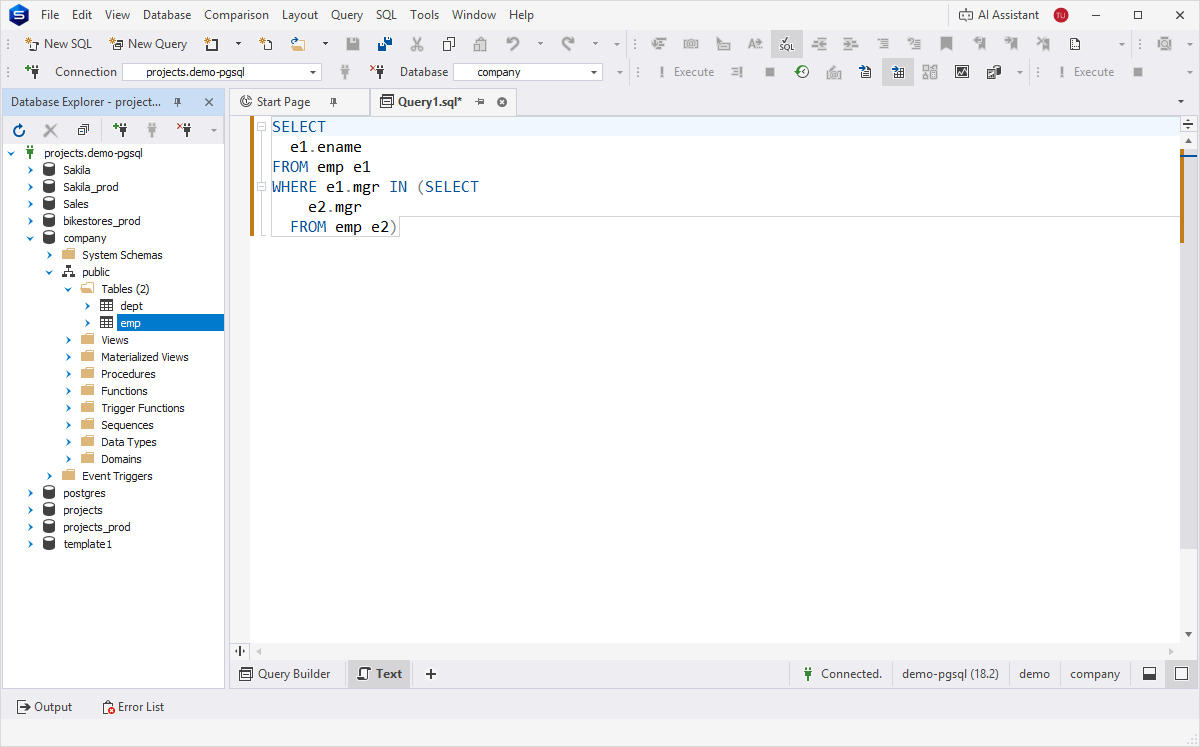Click the green-plus New Connection icon in Database Explorer
Image resolution: width=1200 pixels, height=747 pixels.
tap(120, 130)
